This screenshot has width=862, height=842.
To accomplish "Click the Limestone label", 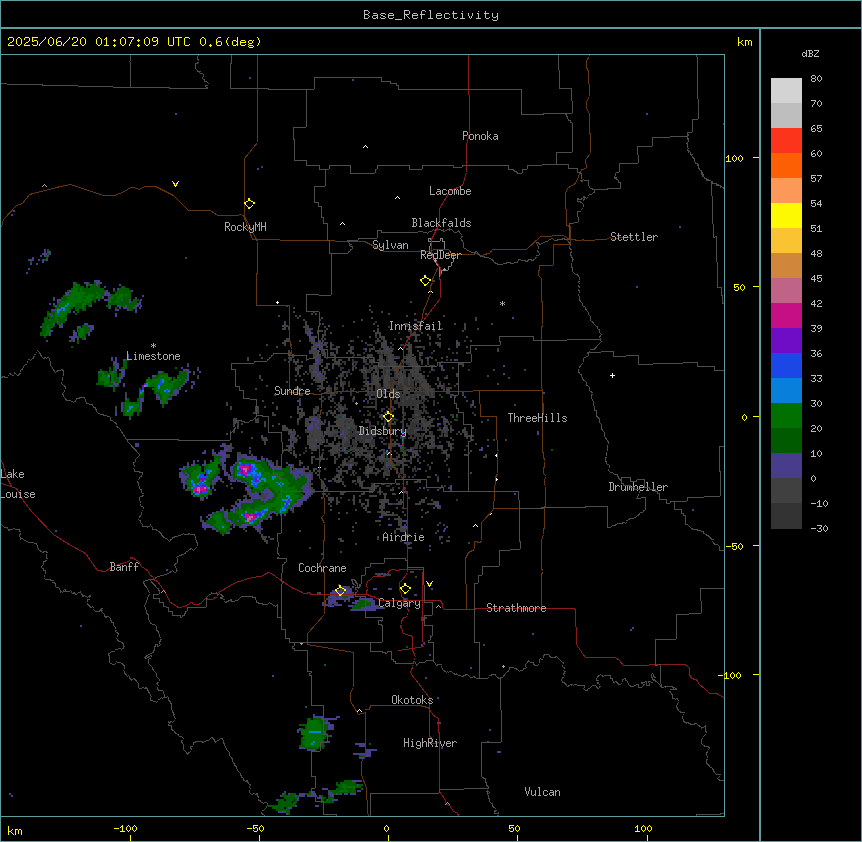I will 153,356.
